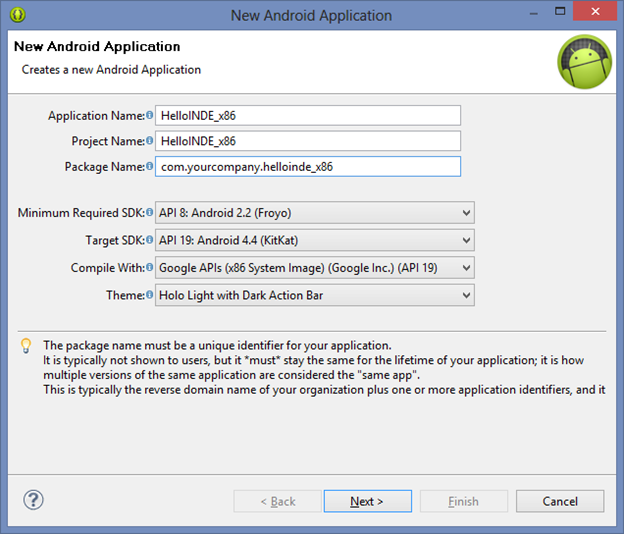Click into the Package Name field
624x534 pixels.
click(x=308, y=166)
